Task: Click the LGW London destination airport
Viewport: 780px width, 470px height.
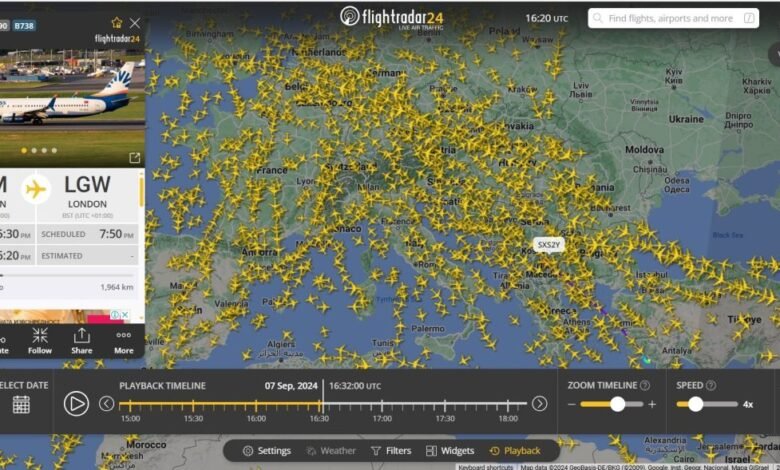Action: (x=87, y=192)
